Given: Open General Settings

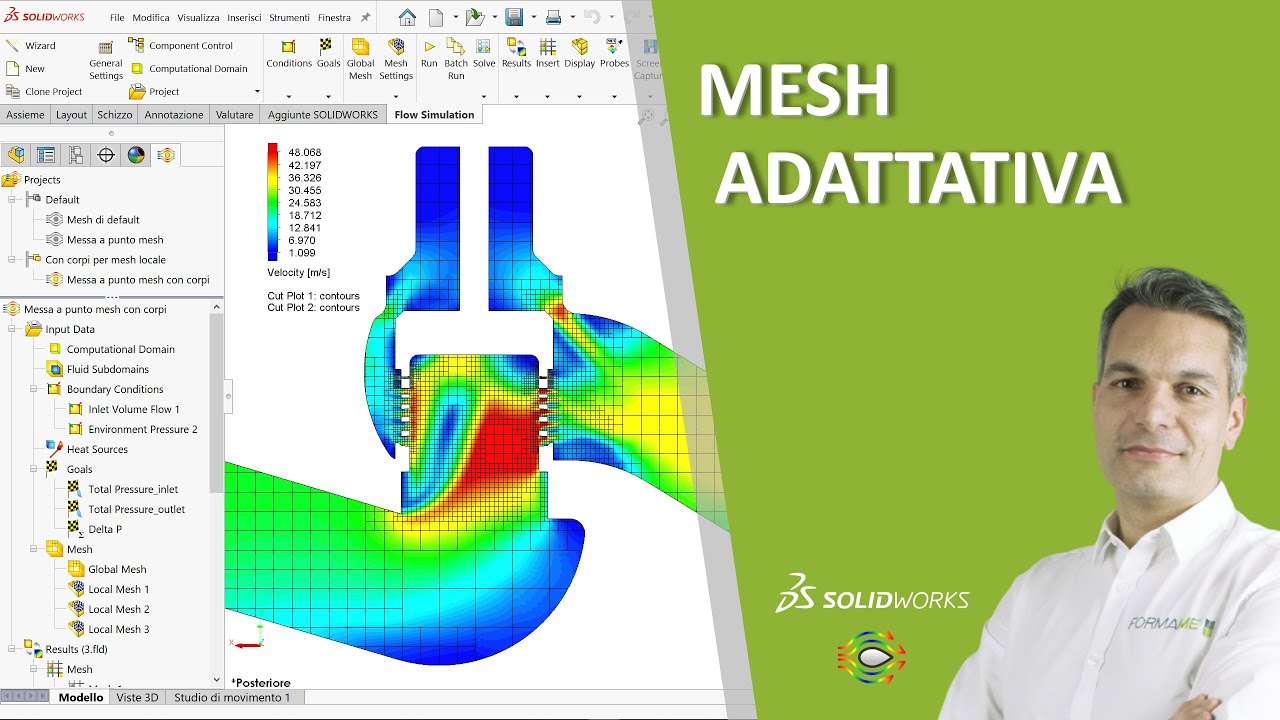Looking at the screenshot, I should (x=105, y=61).
